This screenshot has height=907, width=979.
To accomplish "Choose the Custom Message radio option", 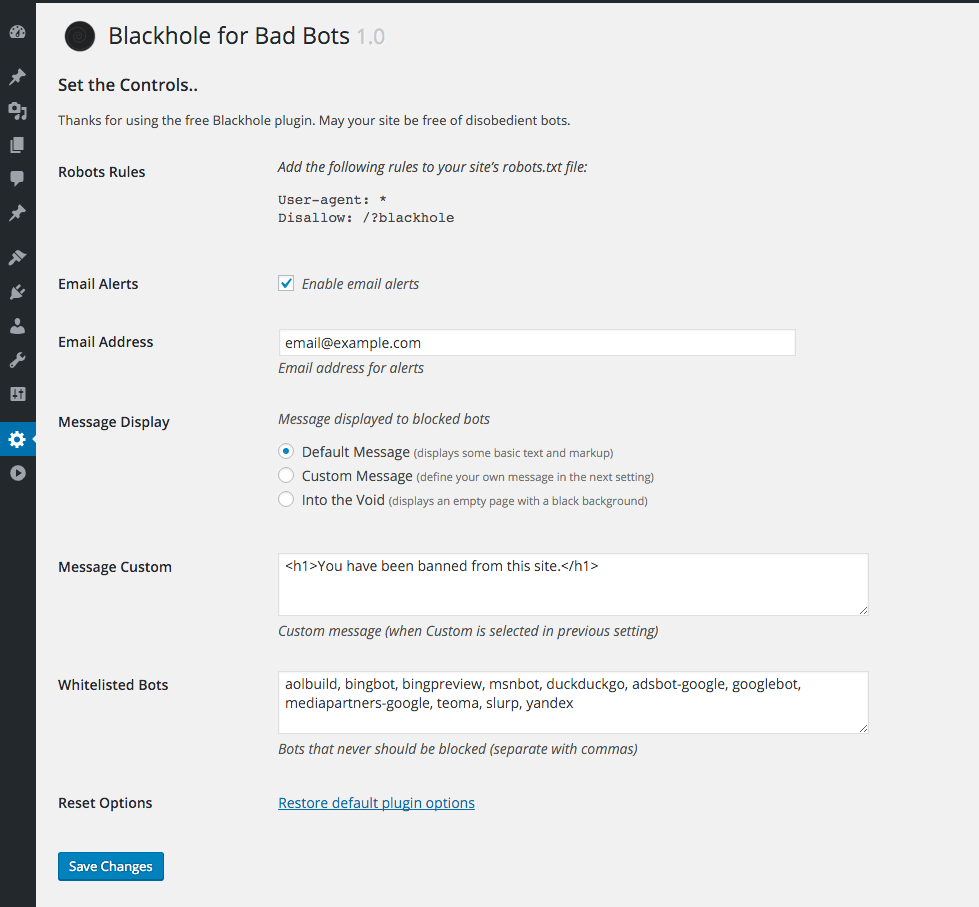I will 286,476.
